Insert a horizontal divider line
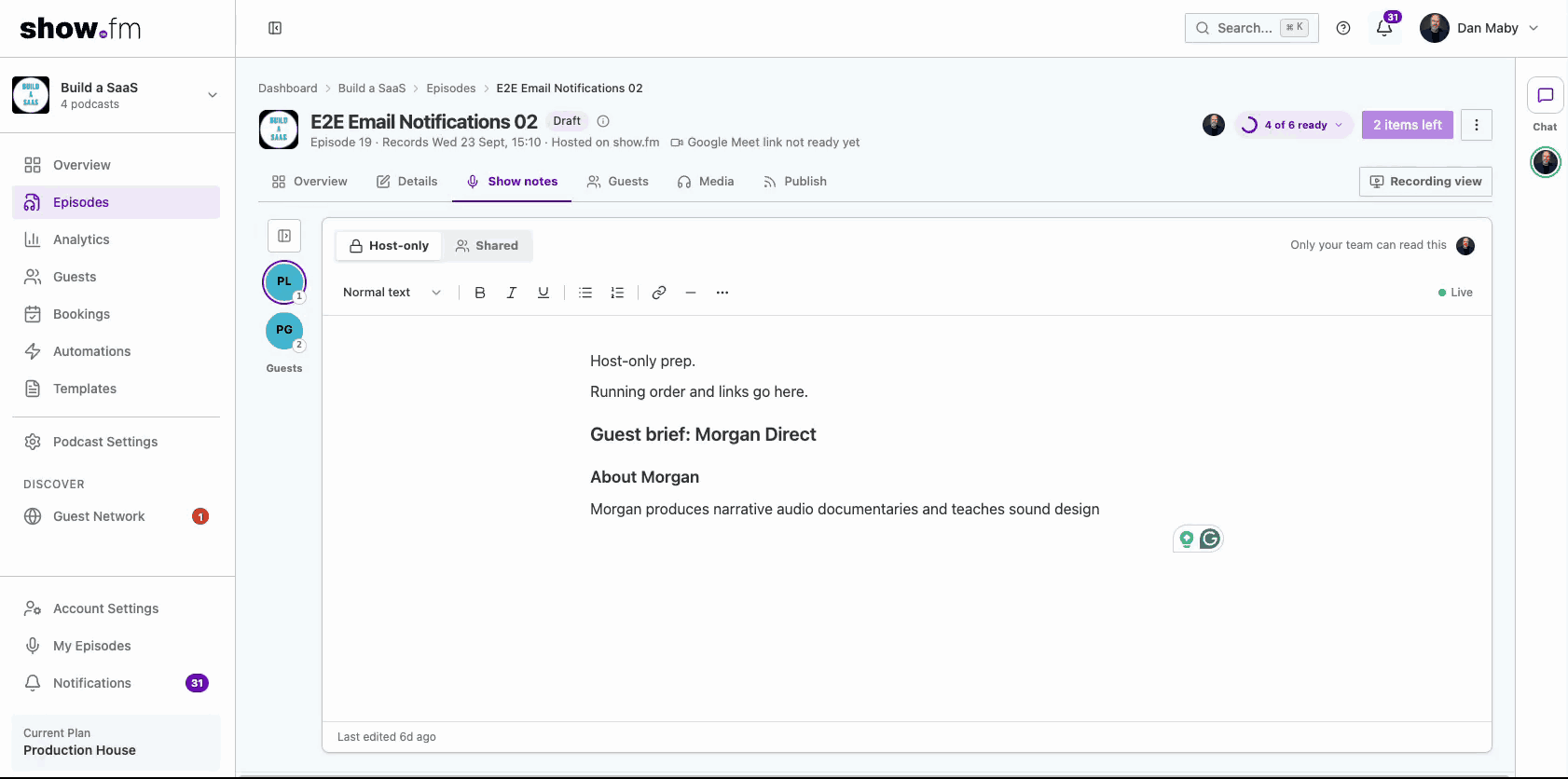Image resolution: width=1568 pixels, height=779 pixels. [691, 293]
